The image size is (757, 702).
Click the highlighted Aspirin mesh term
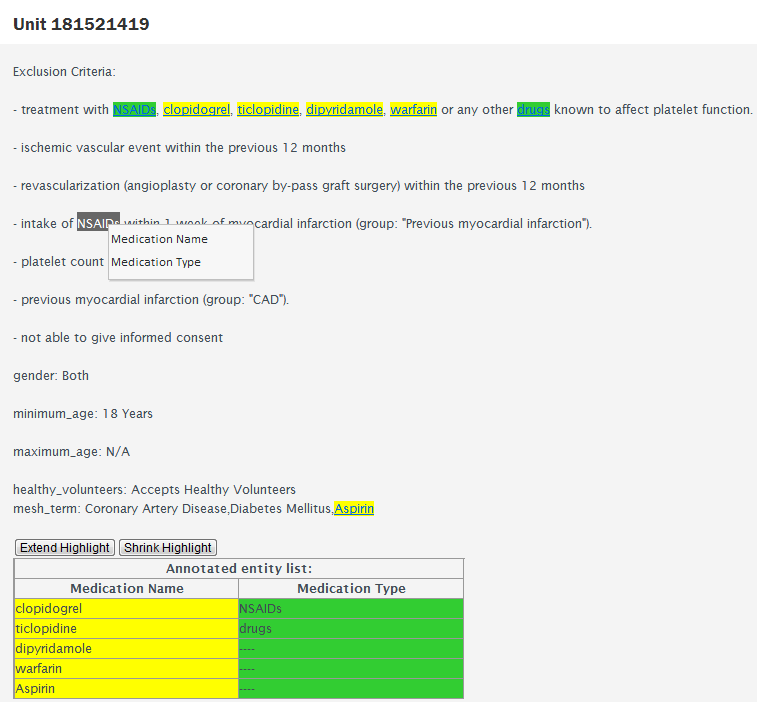click(354, 509)
